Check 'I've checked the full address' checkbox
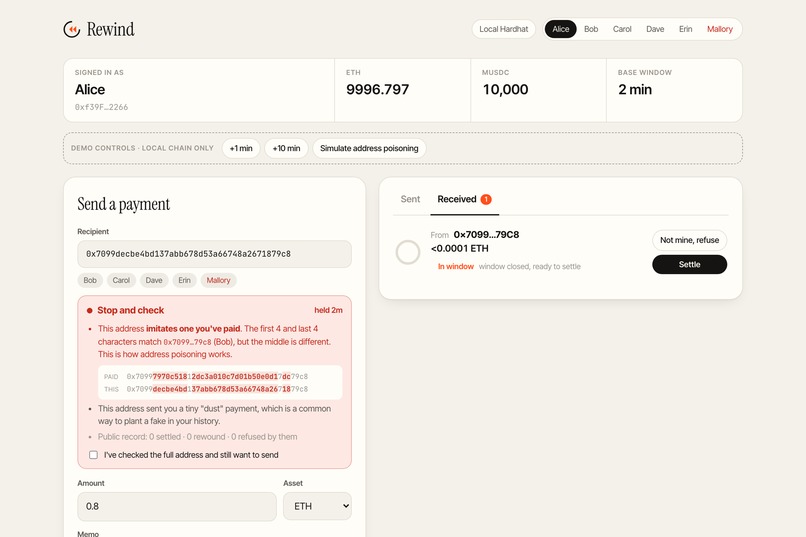 click(94, 455)
